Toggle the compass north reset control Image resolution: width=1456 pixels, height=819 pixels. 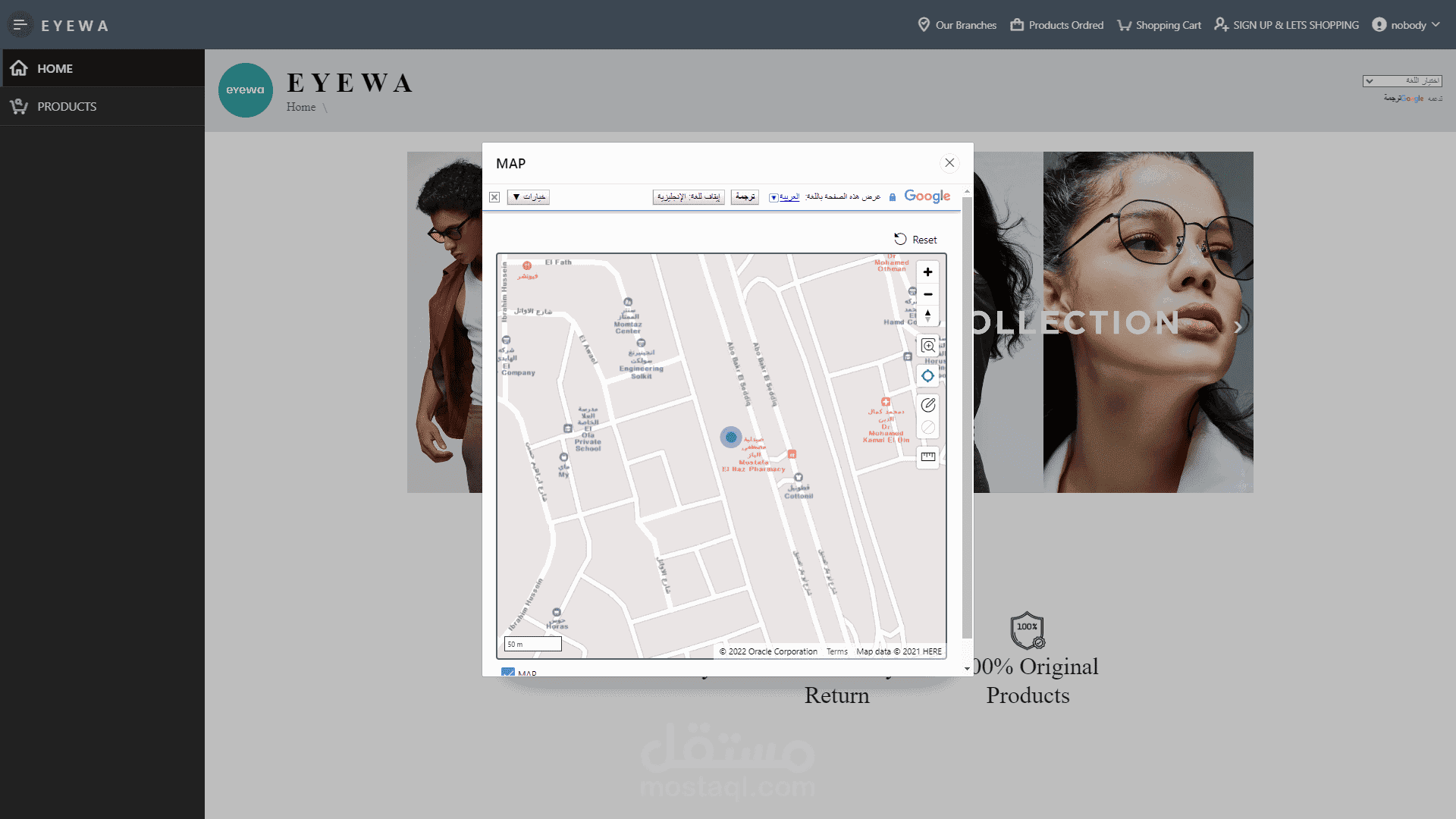click(927, 315)
